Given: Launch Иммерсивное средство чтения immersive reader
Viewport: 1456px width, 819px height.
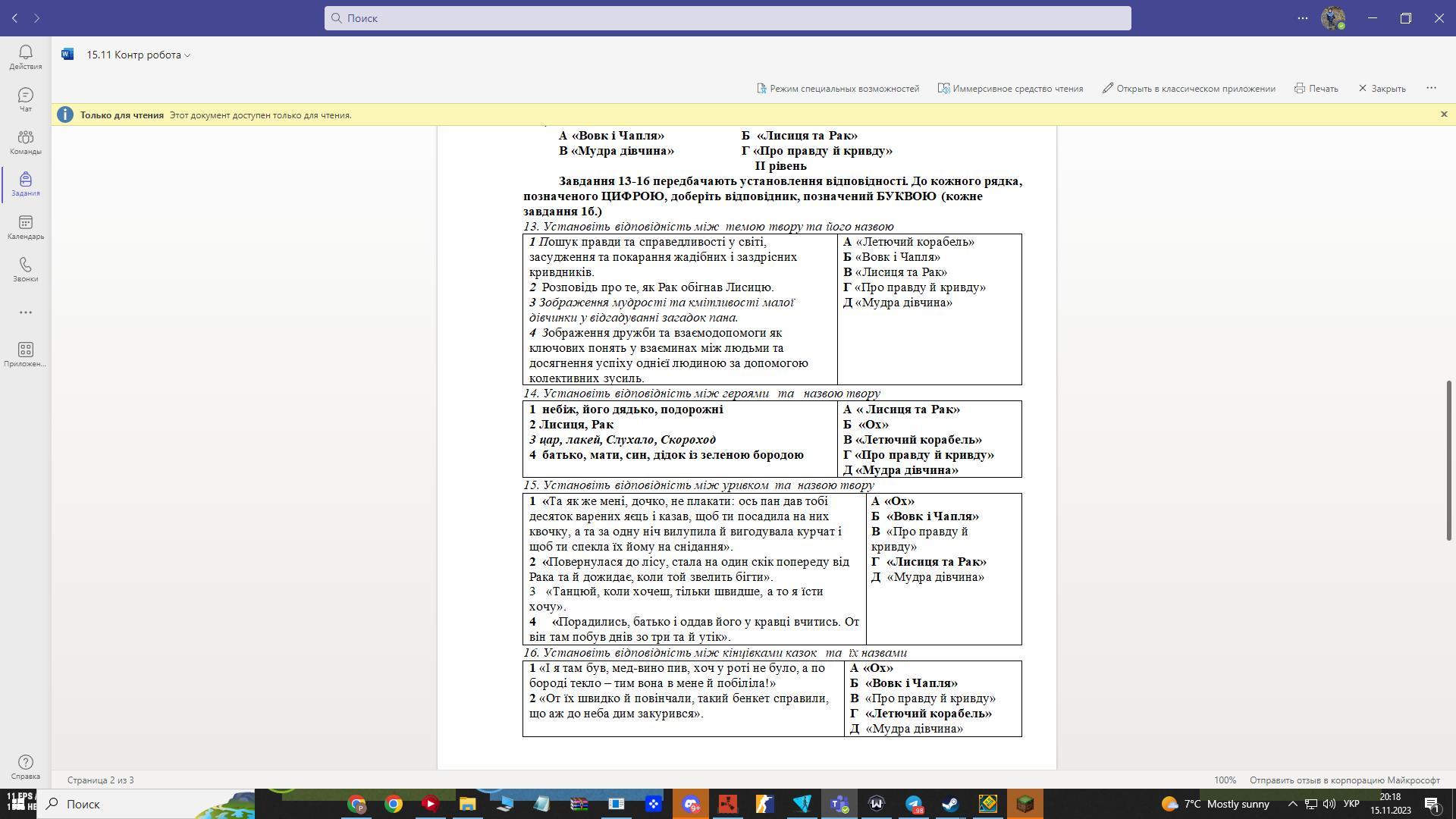Looking at the screenshot, I should tap(1010, 89).
